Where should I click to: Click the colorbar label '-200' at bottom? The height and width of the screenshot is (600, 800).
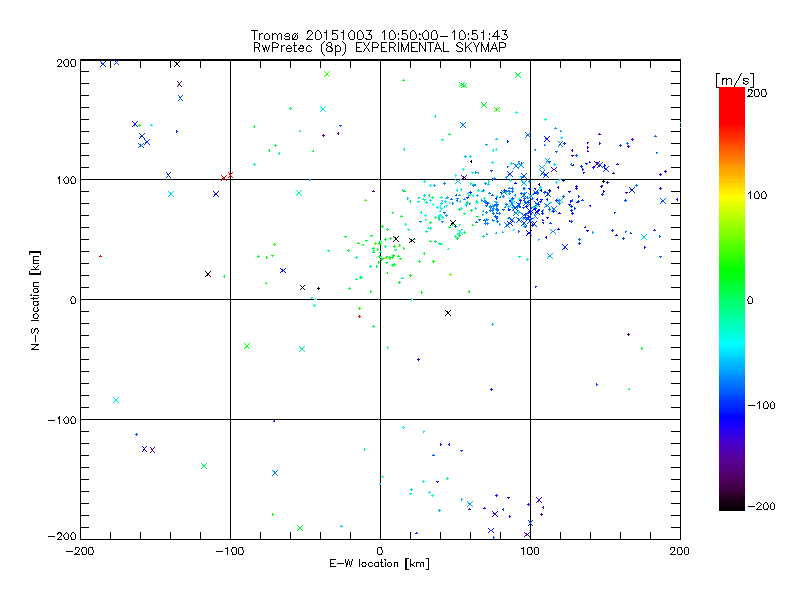[x=761, y=506]
